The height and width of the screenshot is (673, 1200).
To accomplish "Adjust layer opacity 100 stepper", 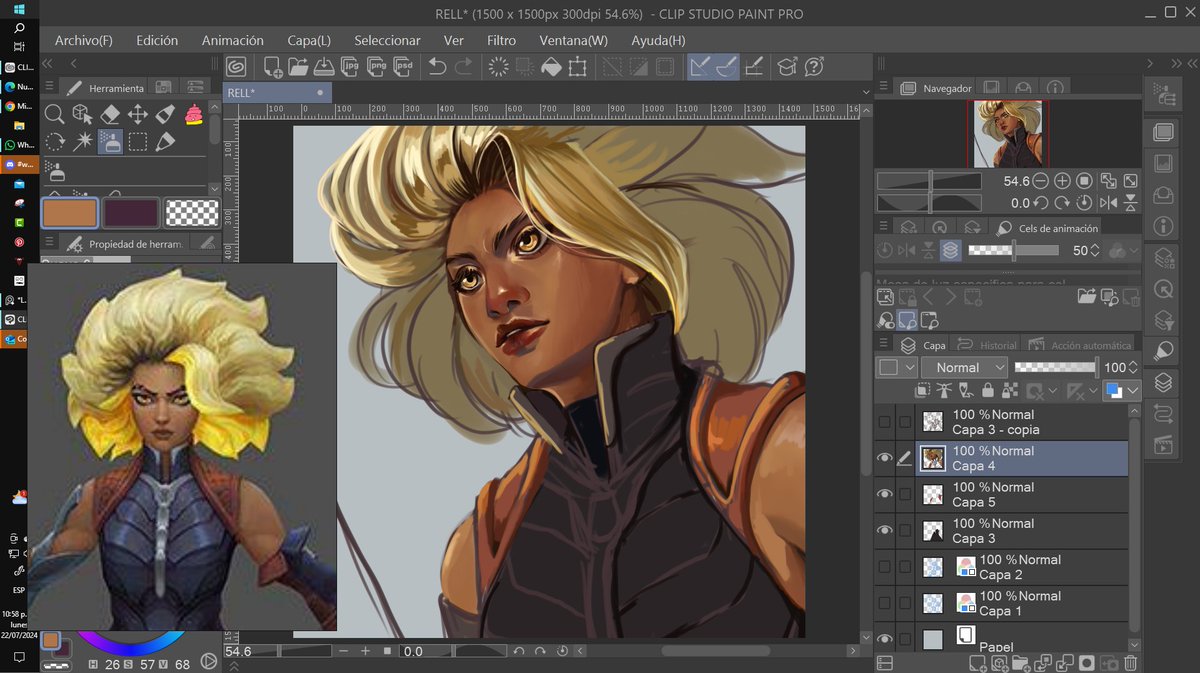I will point(1134,367).
